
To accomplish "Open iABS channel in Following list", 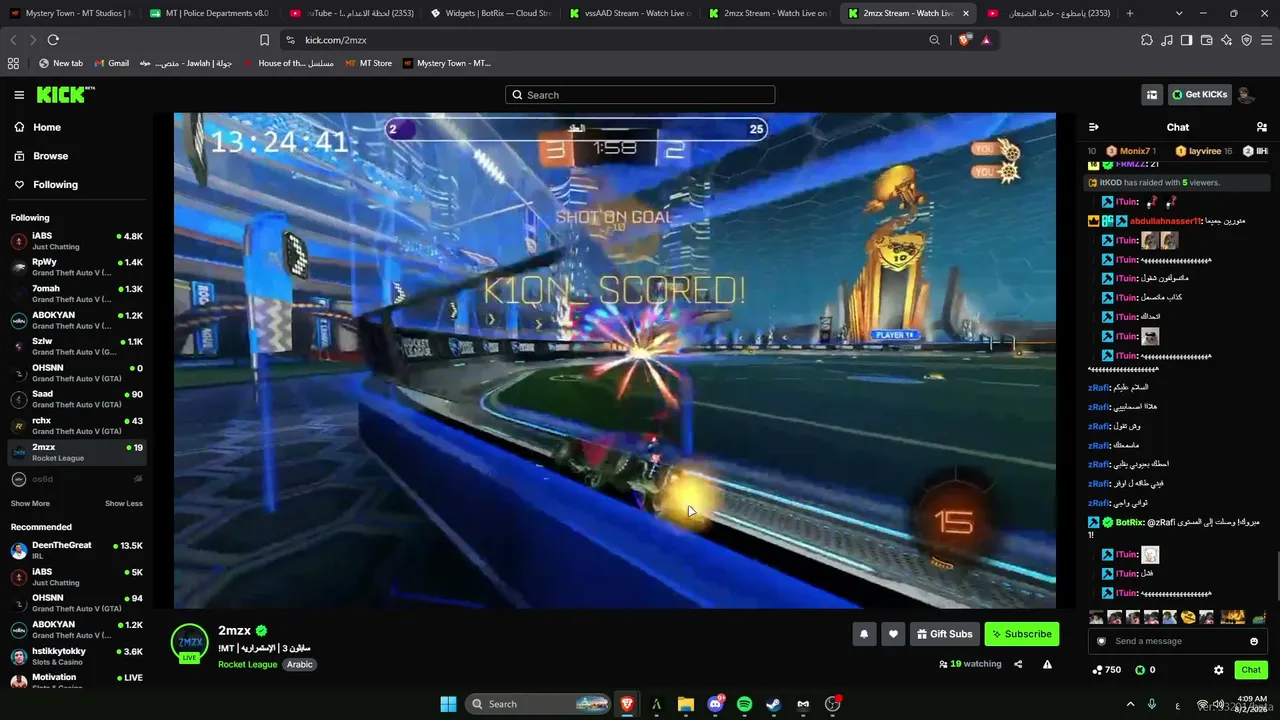I will [x=76, y=241].
